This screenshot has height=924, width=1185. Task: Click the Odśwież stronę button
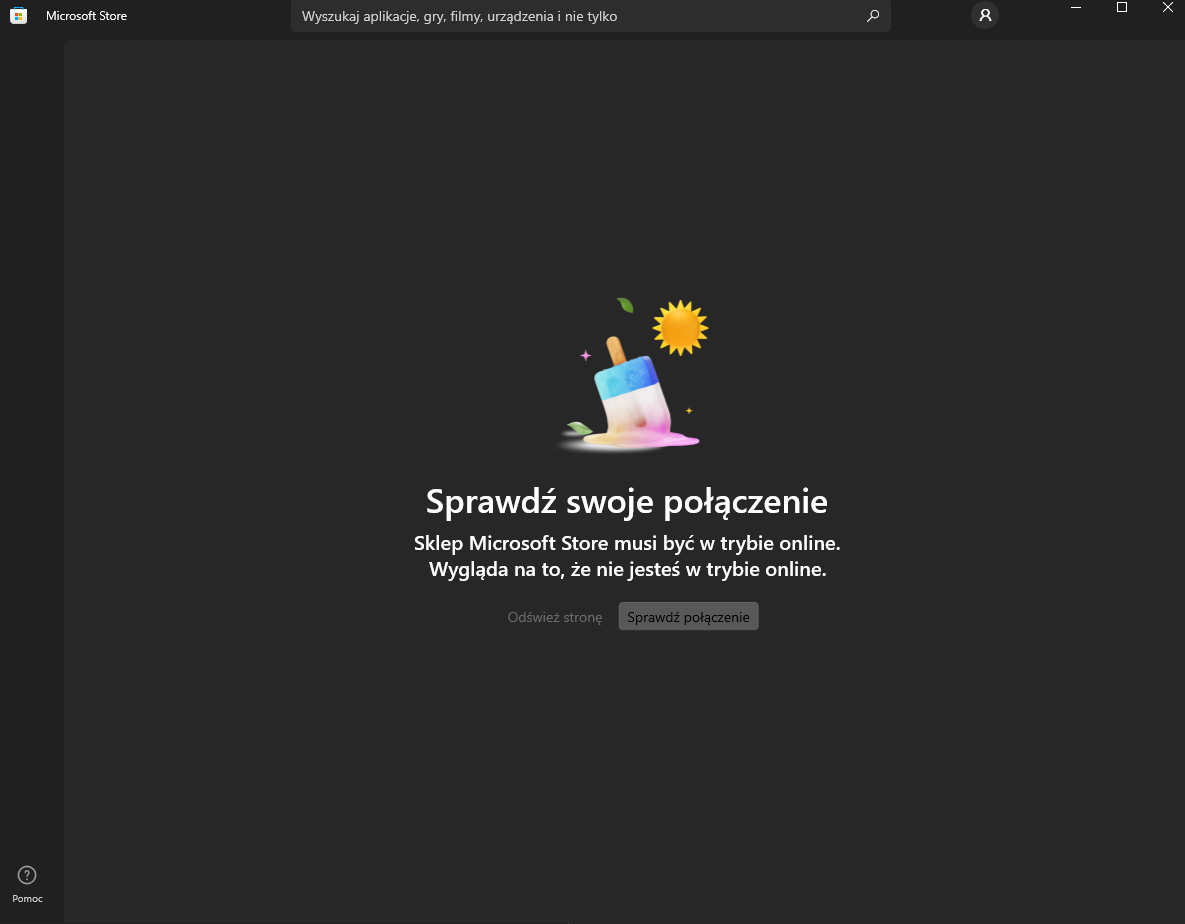point(555,617)
